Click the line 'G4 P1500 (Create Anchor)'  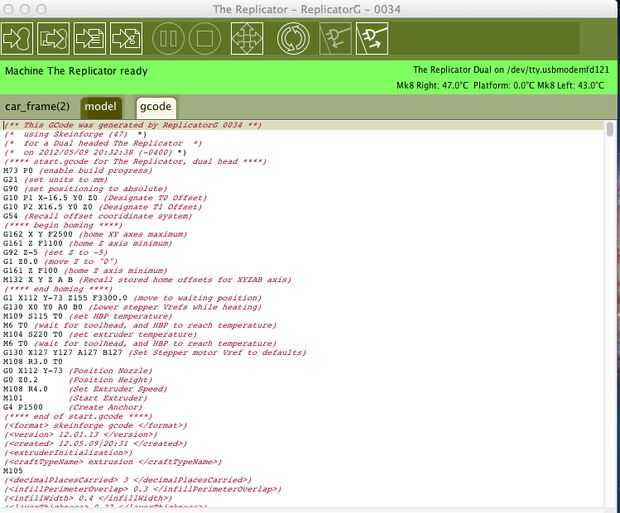pyautogui.click(x=73, y=407)
